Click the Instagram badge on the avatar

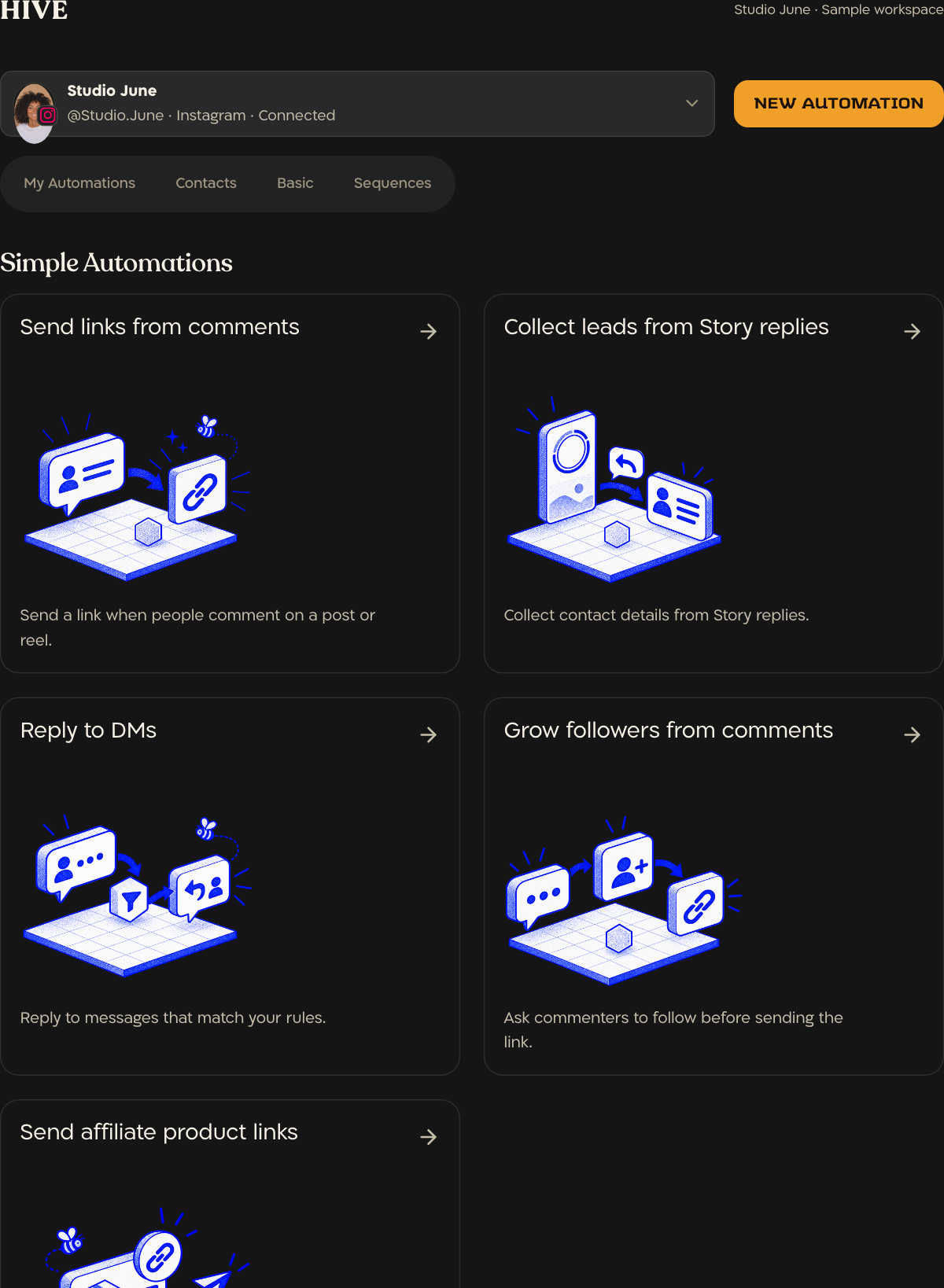[x=48, y=116]
